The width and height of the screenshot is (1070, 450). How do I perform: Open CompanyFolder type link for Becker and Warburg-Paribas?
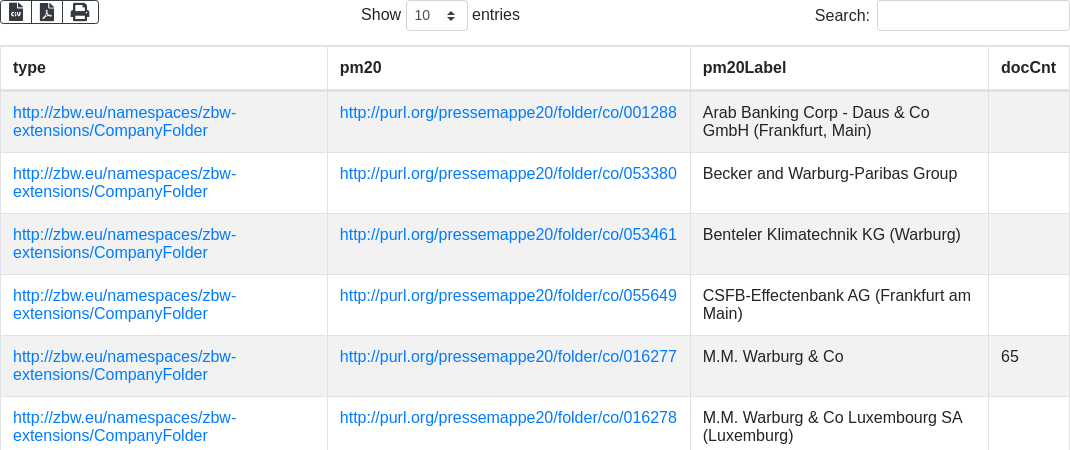pos(124,183)
